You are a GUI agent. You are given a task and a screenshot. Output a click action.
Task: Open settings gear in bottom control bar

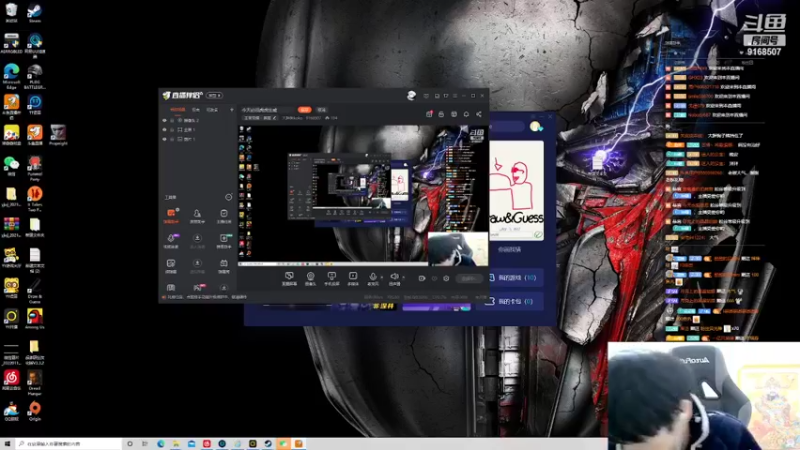point(446,279)
